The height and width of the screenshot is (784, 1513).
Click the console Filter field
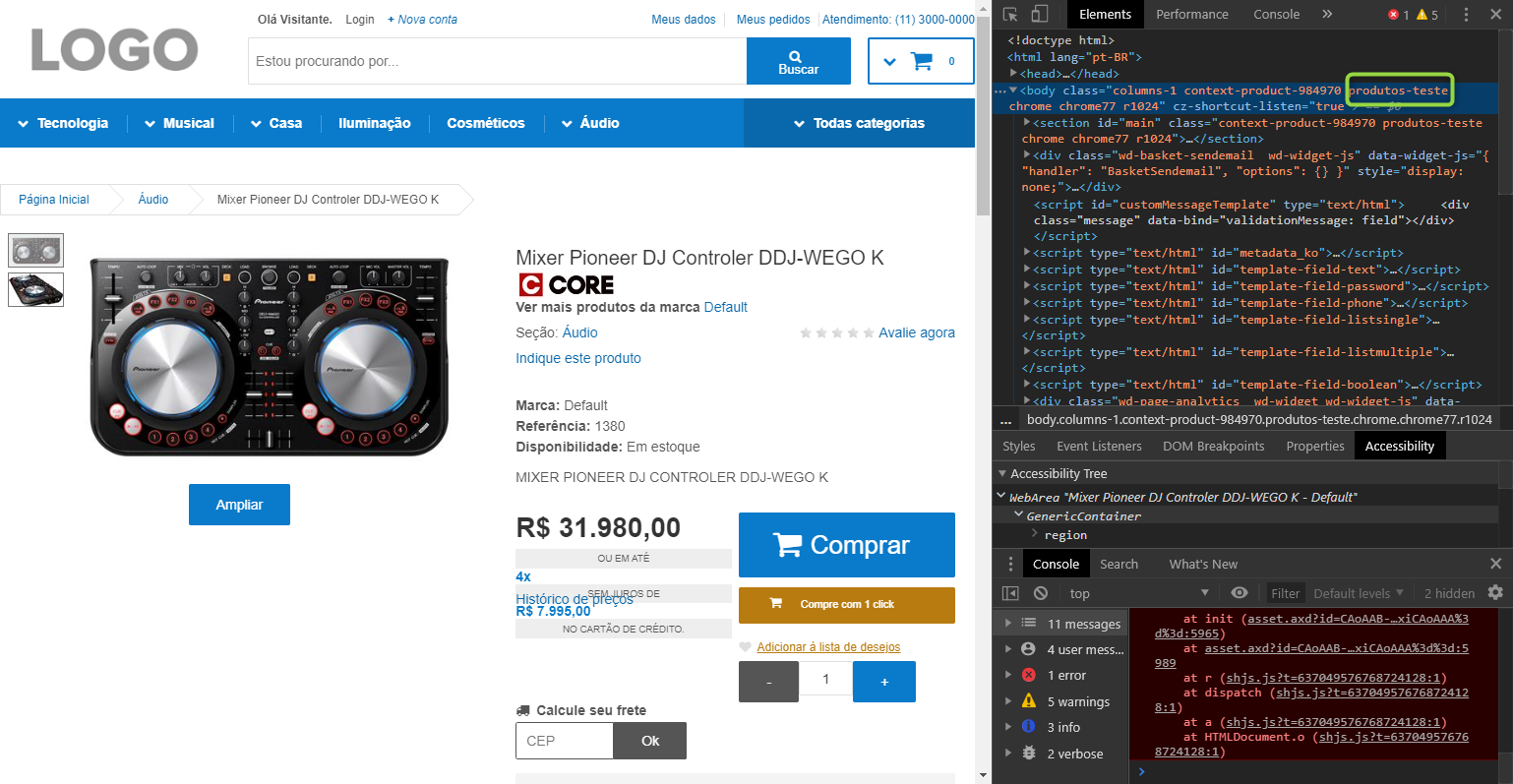tap(1285, 593)
